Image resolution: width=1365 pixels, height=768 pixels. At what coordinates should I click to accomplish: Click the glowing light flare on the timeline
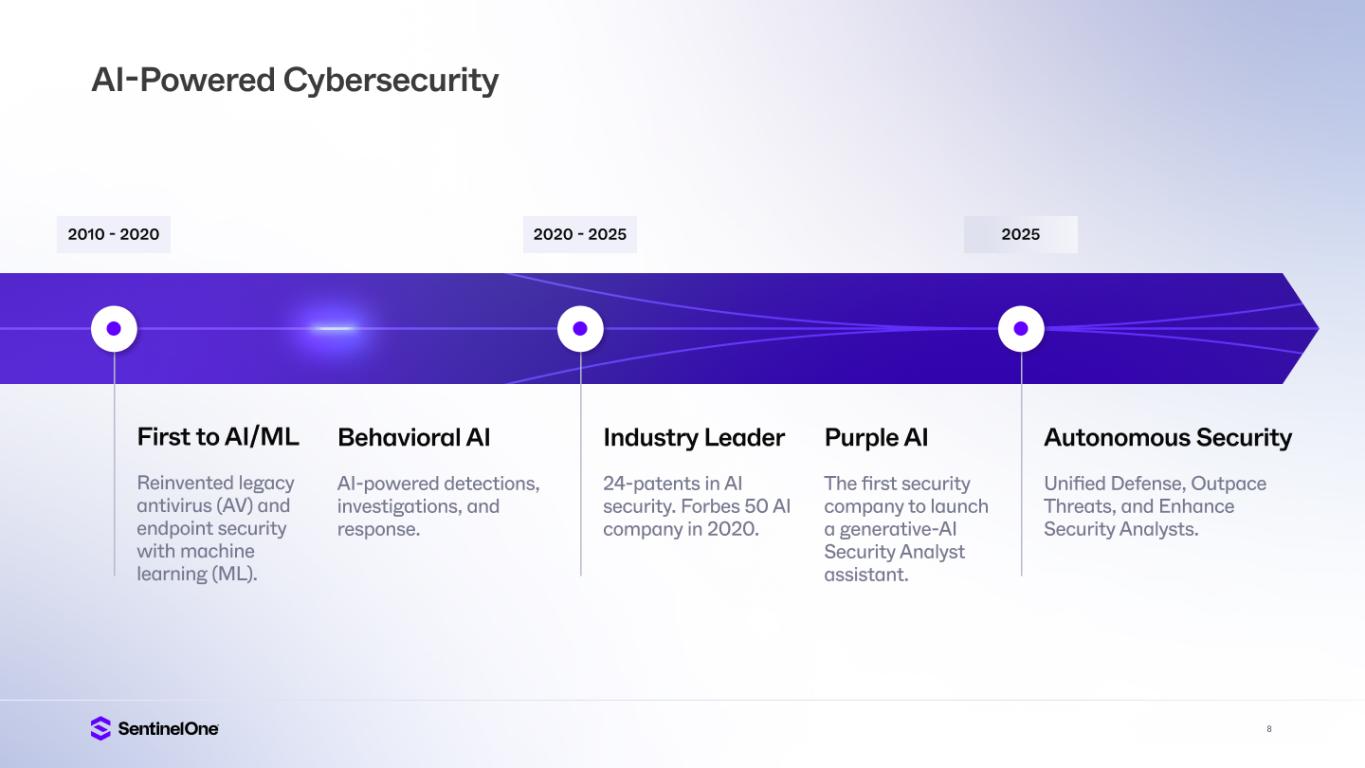pos(333,328)
